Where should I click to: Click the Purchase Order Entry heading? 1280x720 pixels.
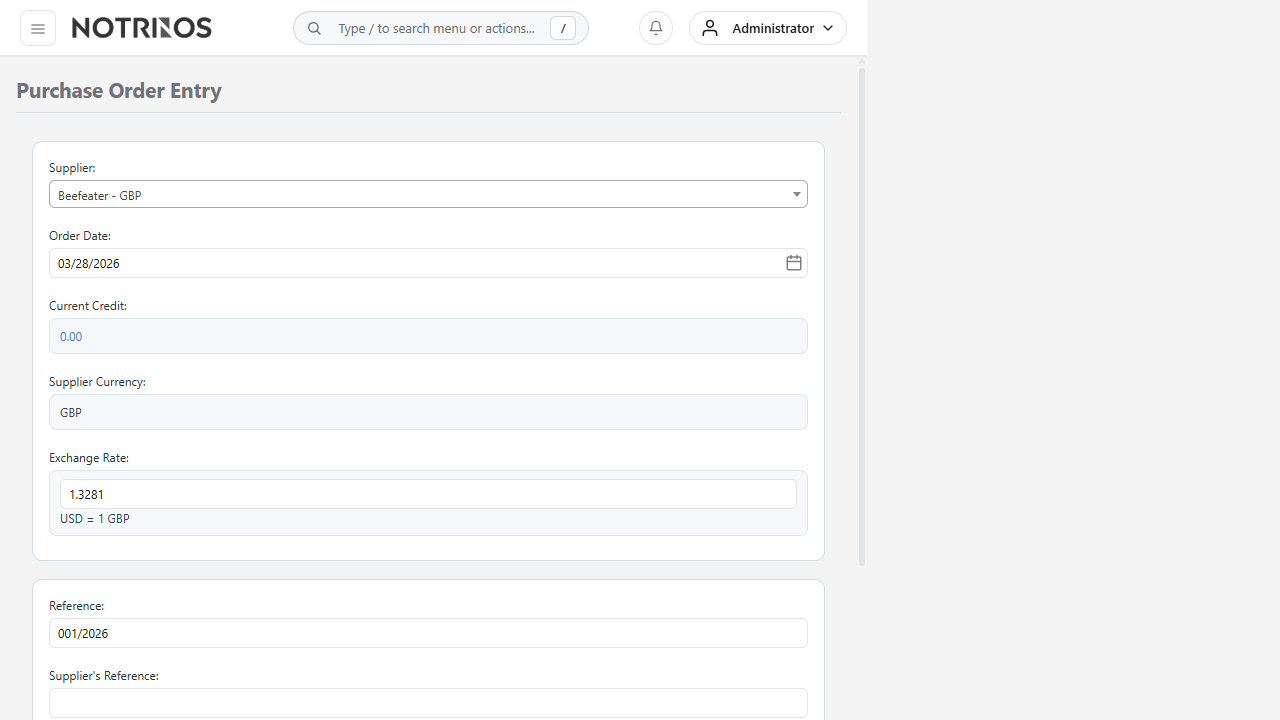pos(119,90)
